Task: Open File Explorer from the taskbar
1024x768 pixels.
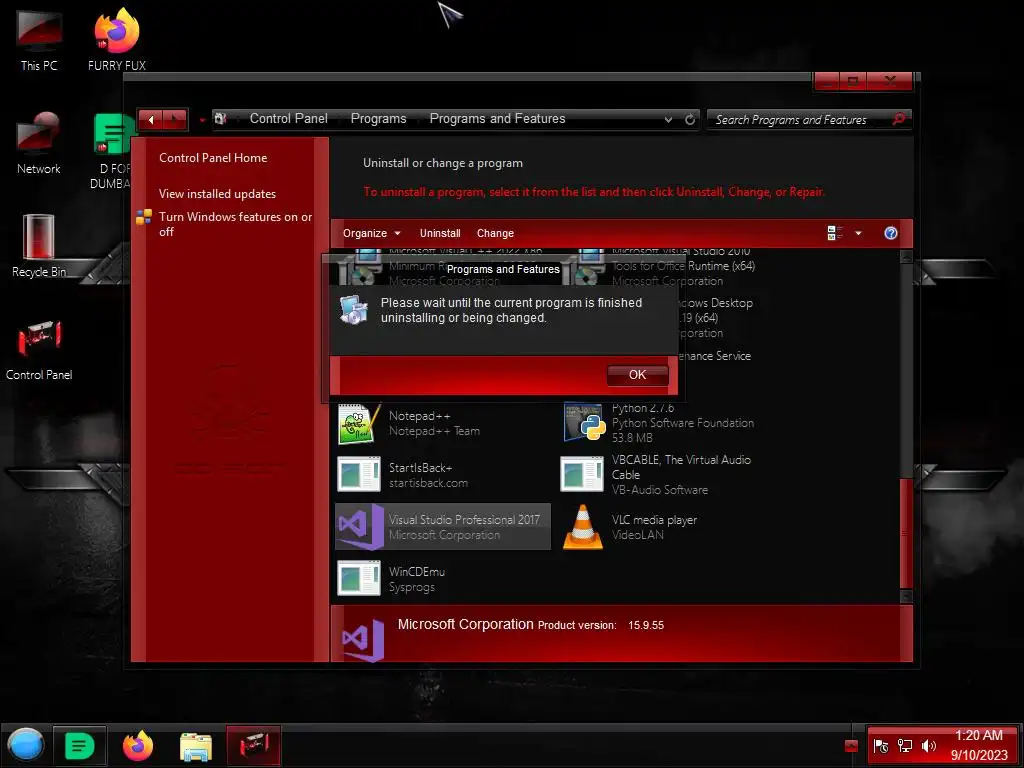Action: [x=196, y=746]
